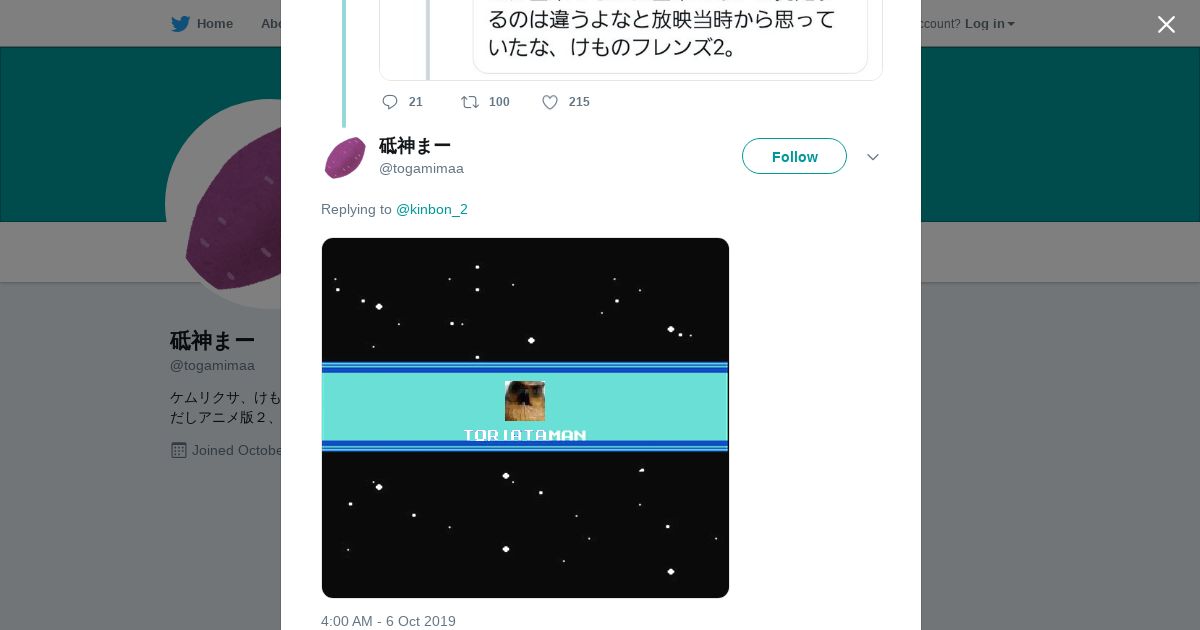The width and height of the screenshot is (1200, 630).
Task: Click the 砥神まー profile name heading
Action: coord(212,341)
